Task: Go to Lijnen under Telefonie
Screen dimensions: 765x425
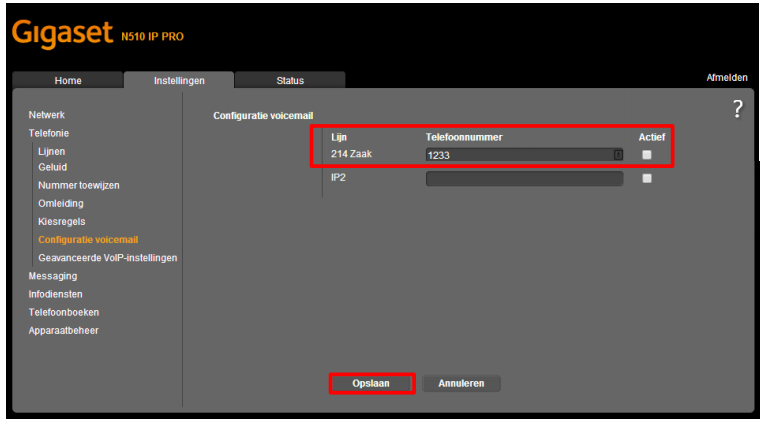Action: (51, 151)
